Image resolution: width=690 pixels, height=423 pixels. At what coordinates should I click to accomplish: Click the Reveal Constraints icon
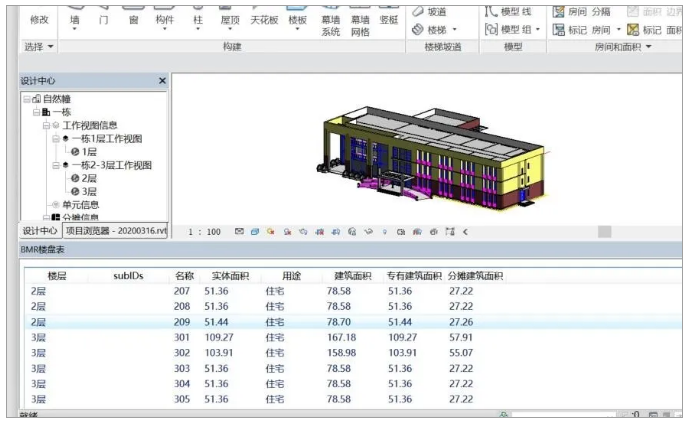pos(450,232)
